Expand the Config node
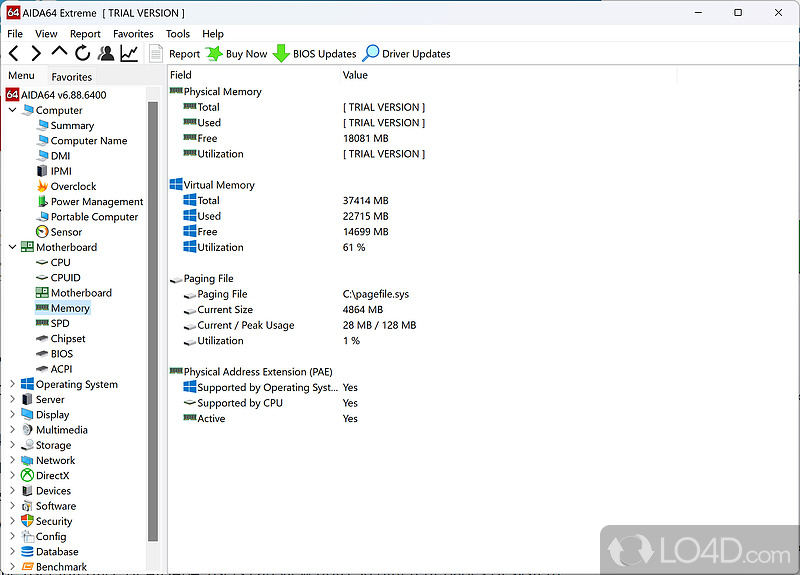This screenshot has width=800, height=575. (13, 536)
